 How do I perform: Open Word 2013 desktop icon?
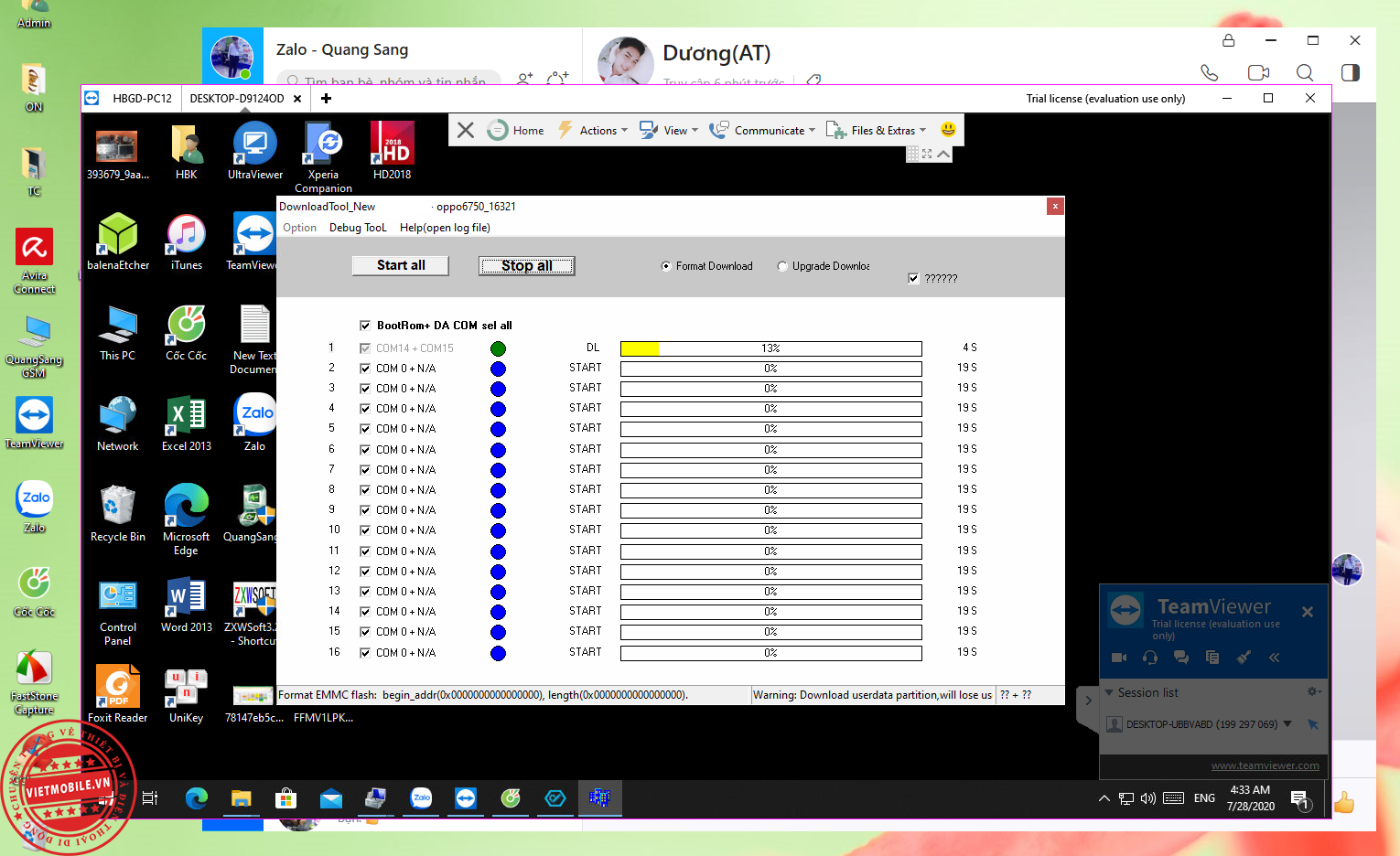pyautogui.click(x=187, y=605)
